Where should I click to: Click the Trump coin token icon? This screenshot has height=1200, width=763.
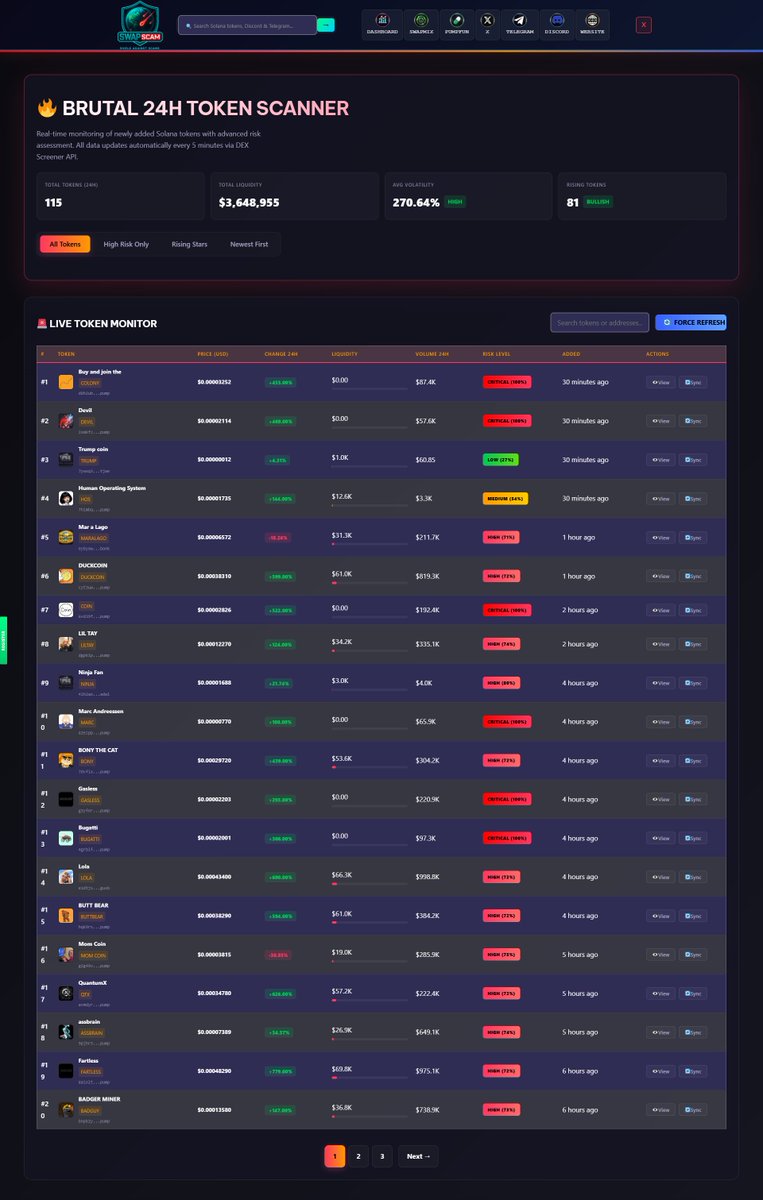click(66, 460)
